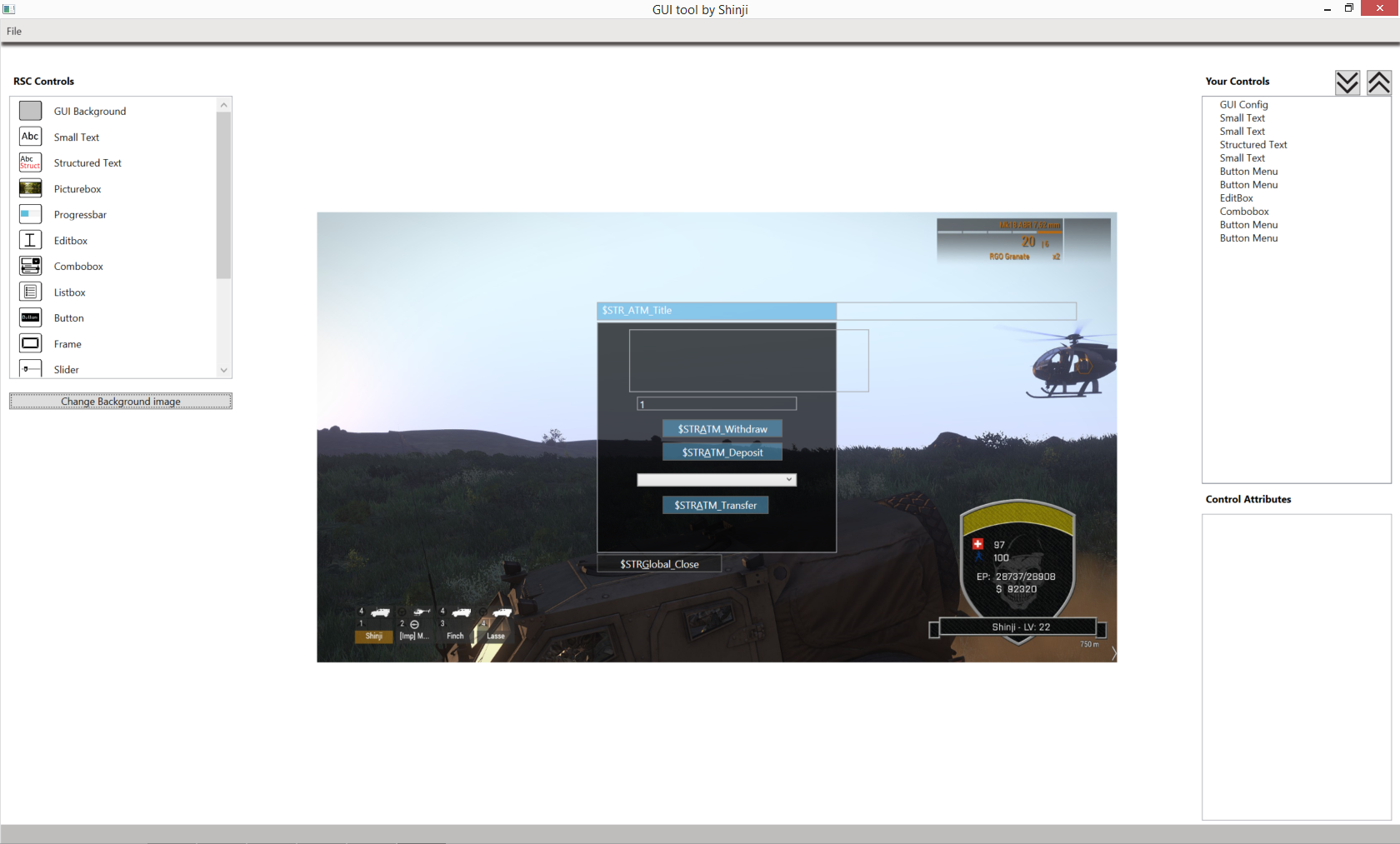Select the Small Text Abc icon

[30, 137]
